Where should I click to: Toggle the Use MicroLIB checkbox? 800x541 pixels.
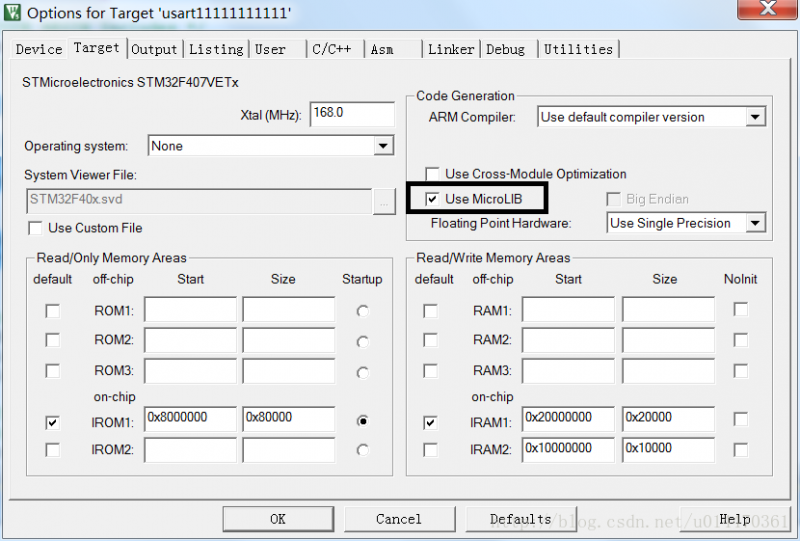tap(432, 199)
